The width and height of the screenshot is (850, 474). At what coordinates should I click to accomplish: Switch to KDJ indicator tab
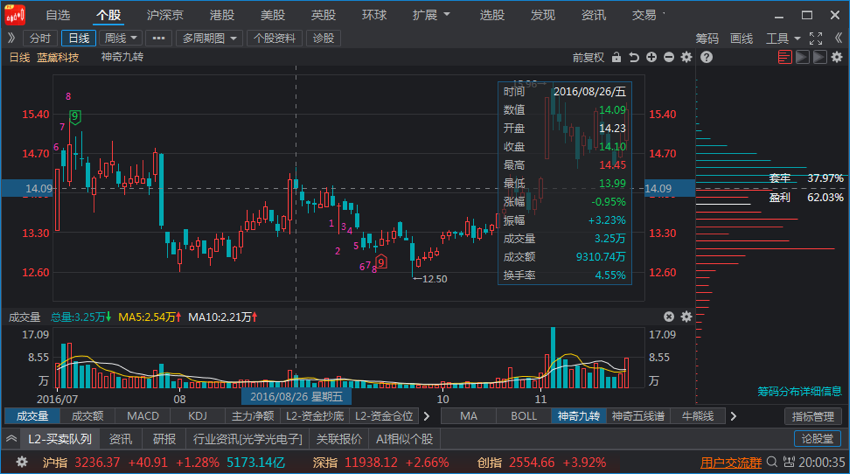pyautogui.click(x=198, y=416)
